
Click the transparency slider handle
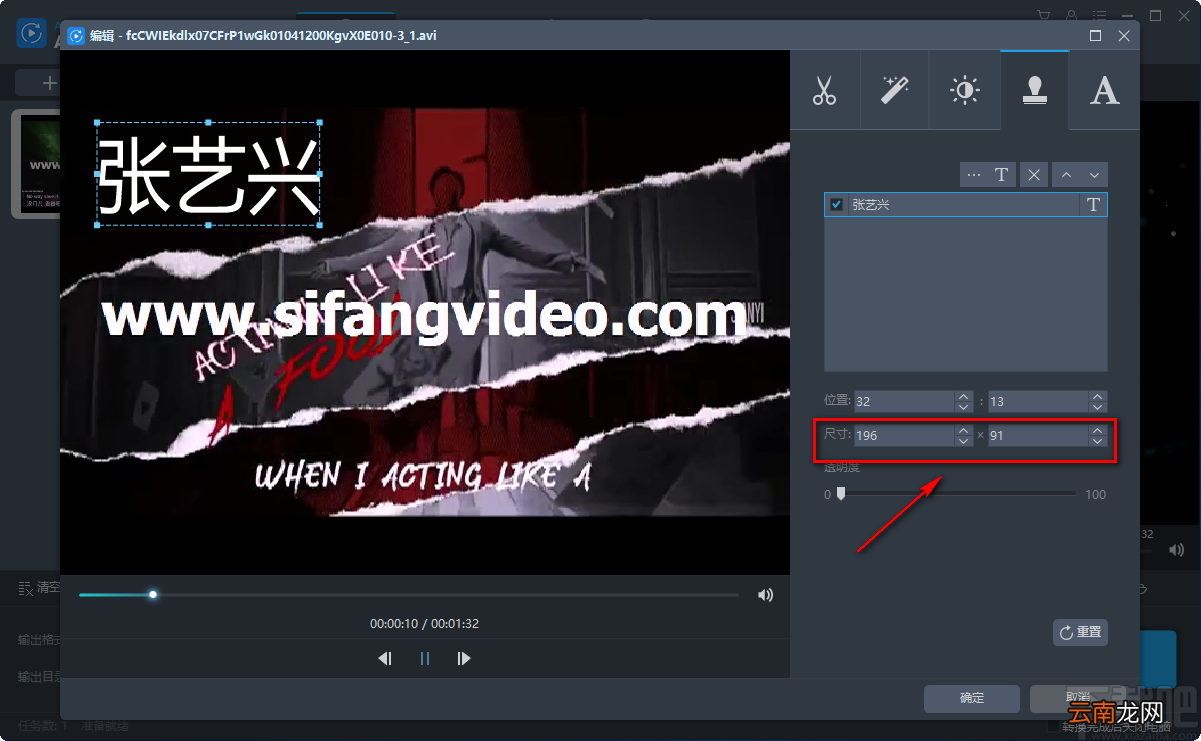841,493
